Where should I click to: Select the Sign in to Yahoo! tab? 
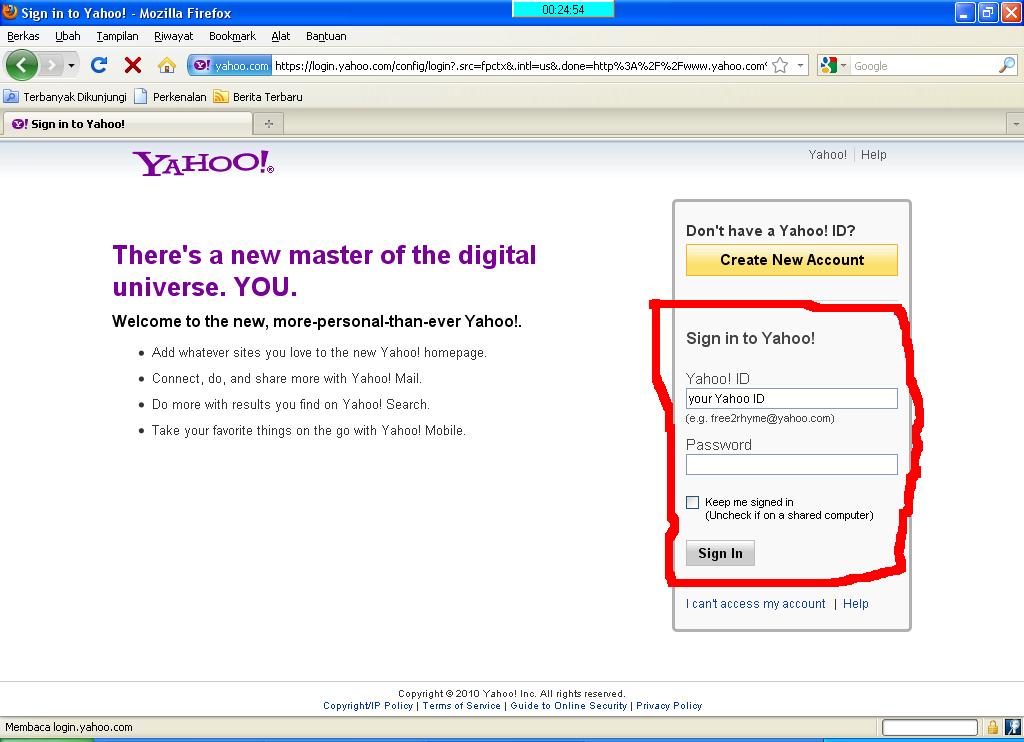click(x=127, y=123)
